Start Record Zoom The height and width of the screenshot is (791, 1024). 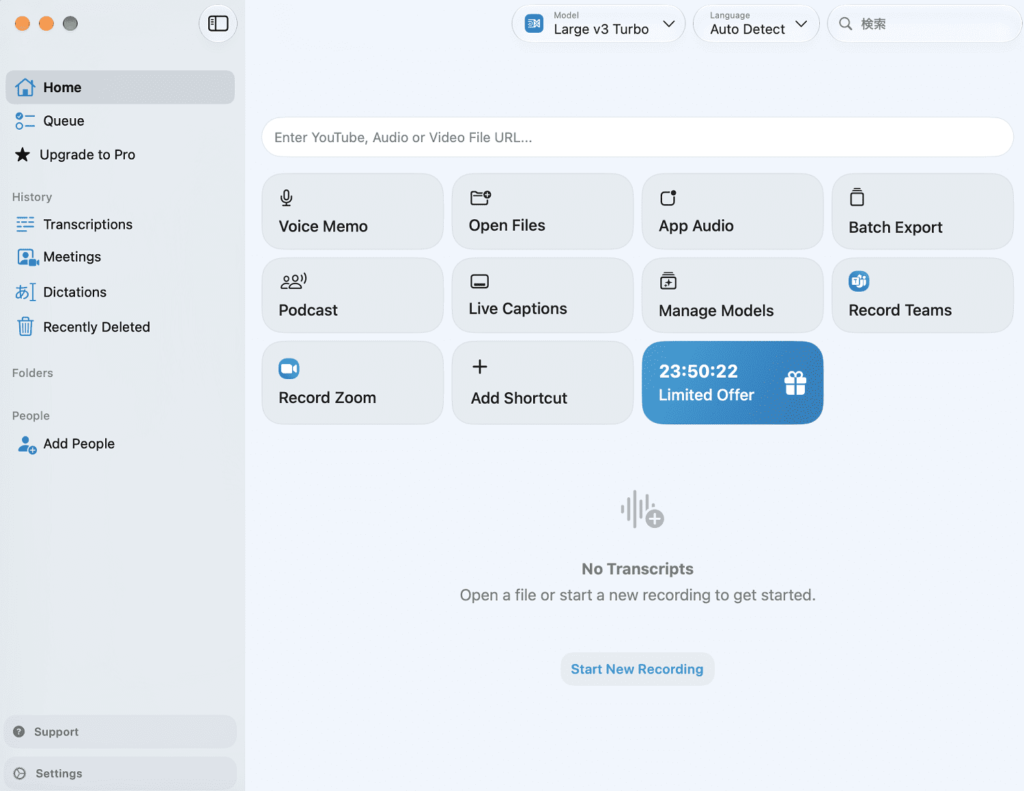[x=353, y=383]
